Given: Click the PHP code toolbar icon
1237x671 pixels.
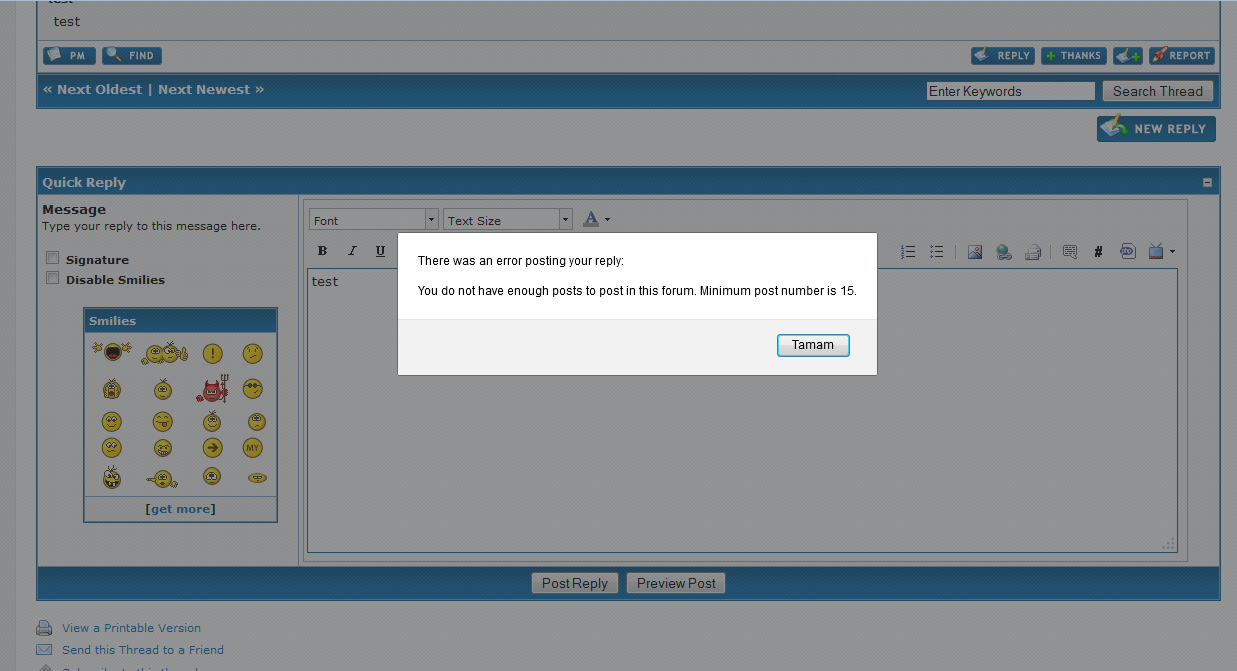Looking at the screenshot, I should point(1127,252).
